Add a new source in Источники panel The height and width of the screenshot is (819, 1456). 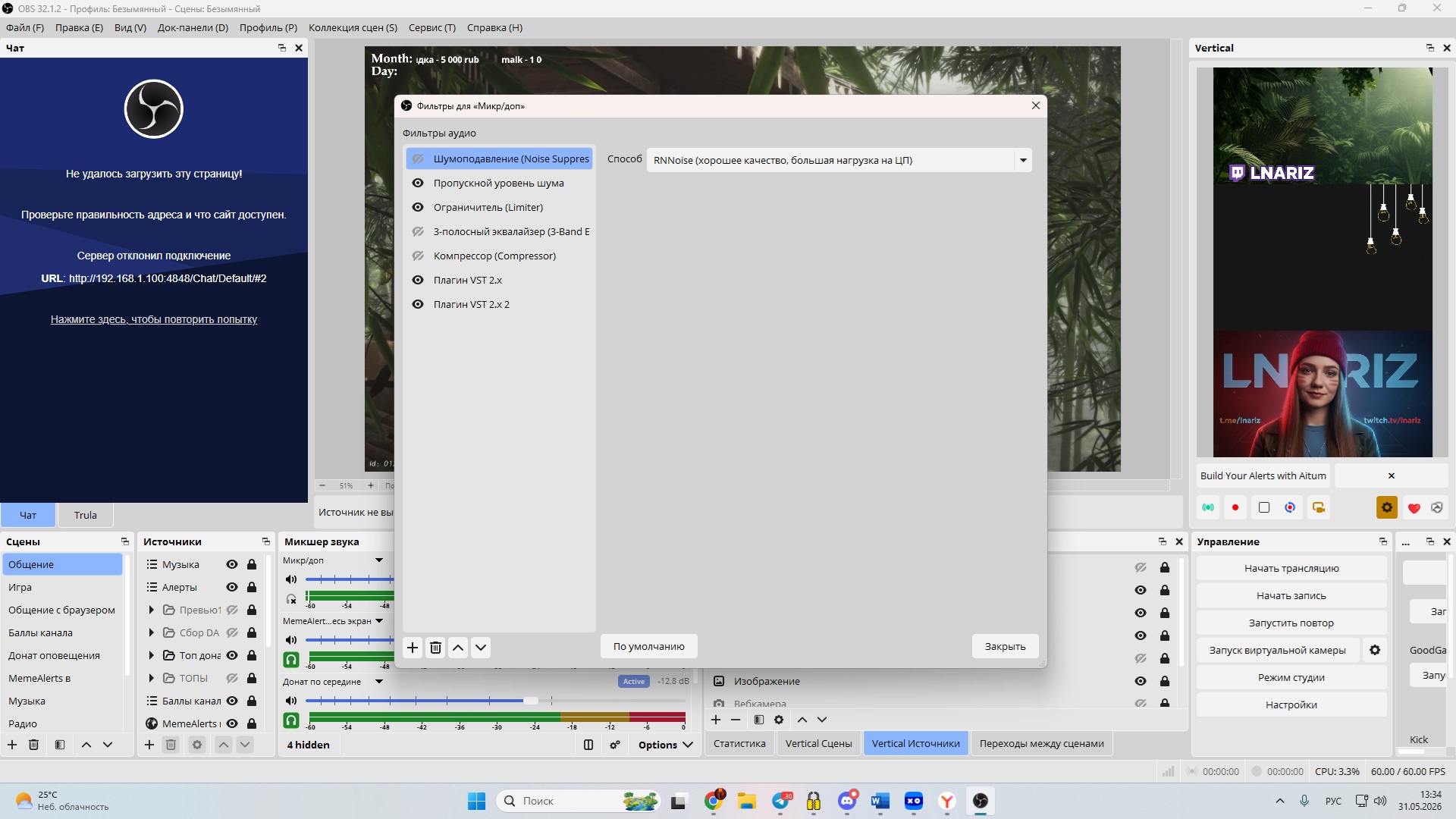(x=149, y=745)
